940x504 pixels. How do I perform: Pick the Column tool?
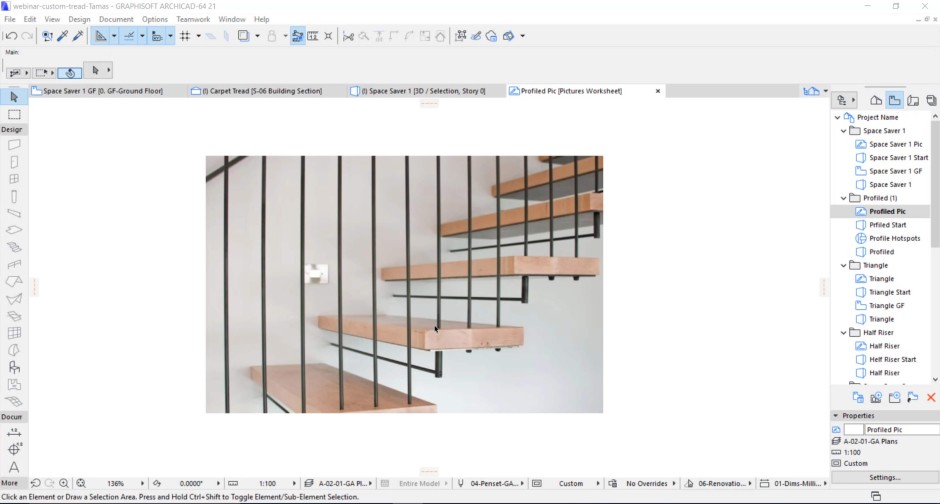14,196
